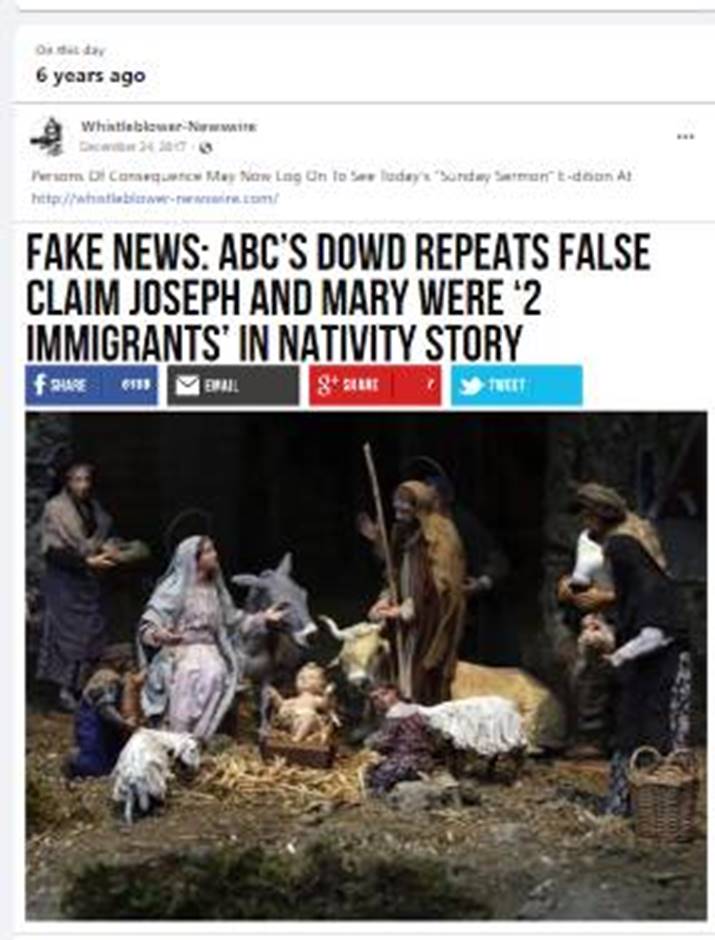Screen dimensions: 715x940
Task: Open the Whistleblower-Newswire page avatar
Action: click(47, 137)
